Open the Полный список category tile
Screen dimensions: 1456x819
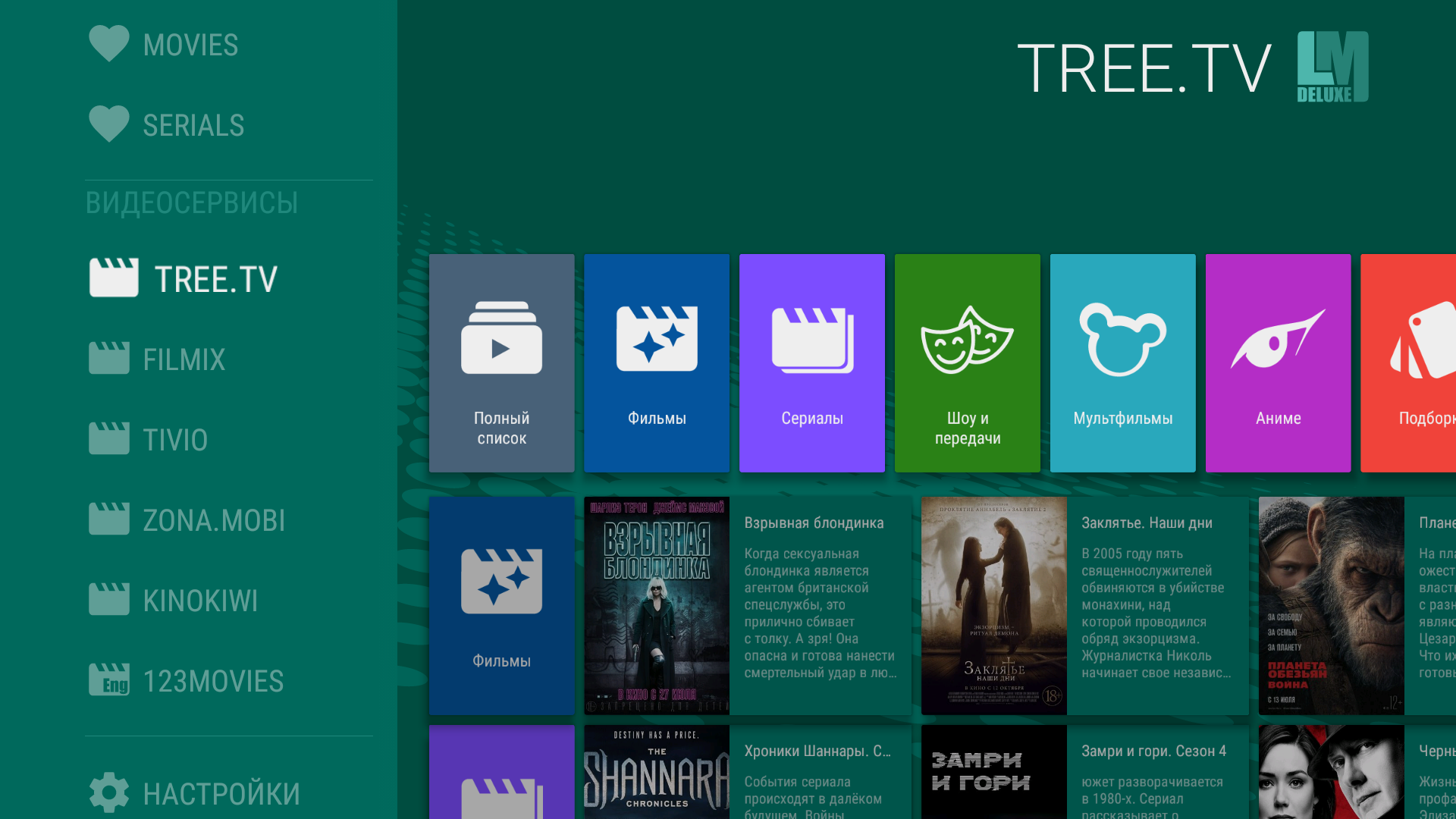pyautogui.click(x=501, y=362)
